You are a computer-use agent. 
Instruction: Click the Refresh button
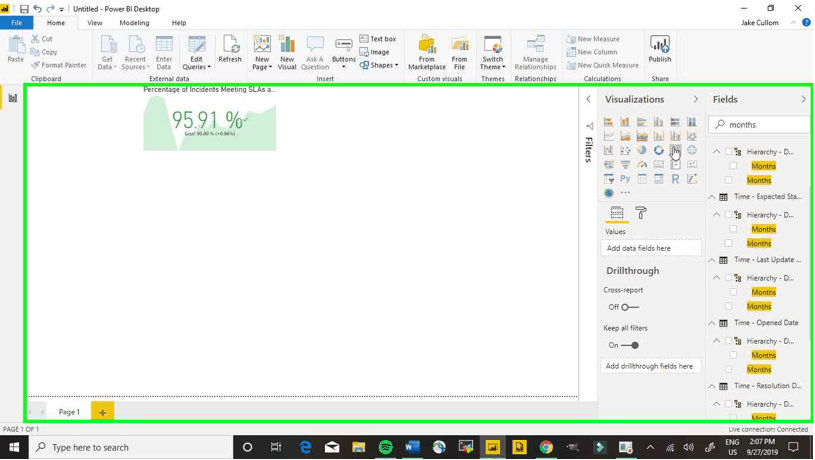point(230,49)
